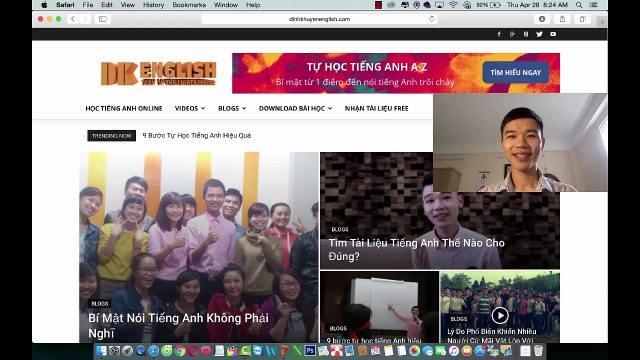Click the Safari address bar
Screen dimensions: 640x360
coord(319,19)
